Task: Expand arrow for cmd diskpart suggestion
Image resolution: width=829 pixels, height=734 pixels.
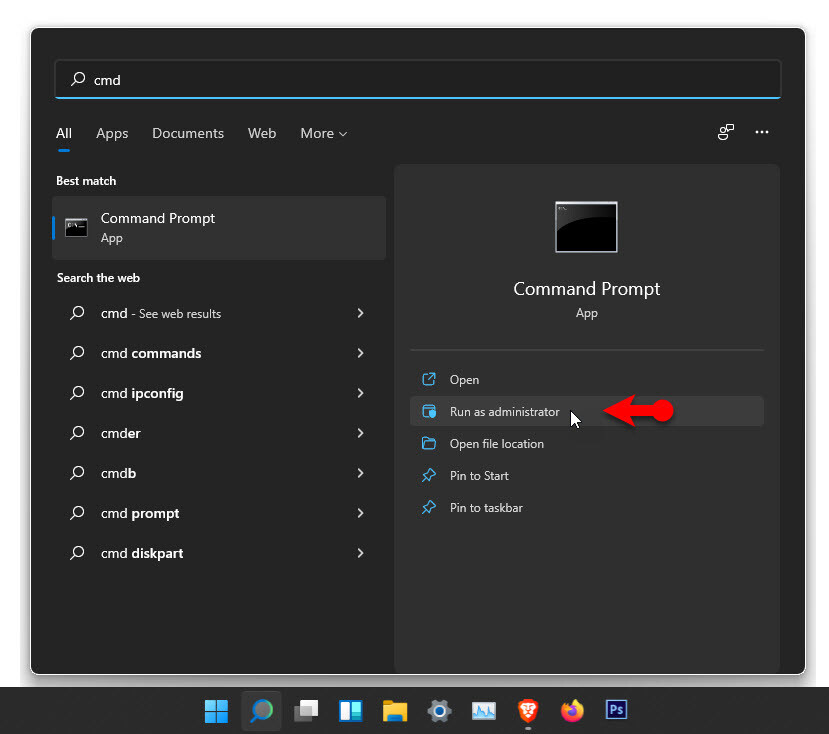Action: click(360, 553)
